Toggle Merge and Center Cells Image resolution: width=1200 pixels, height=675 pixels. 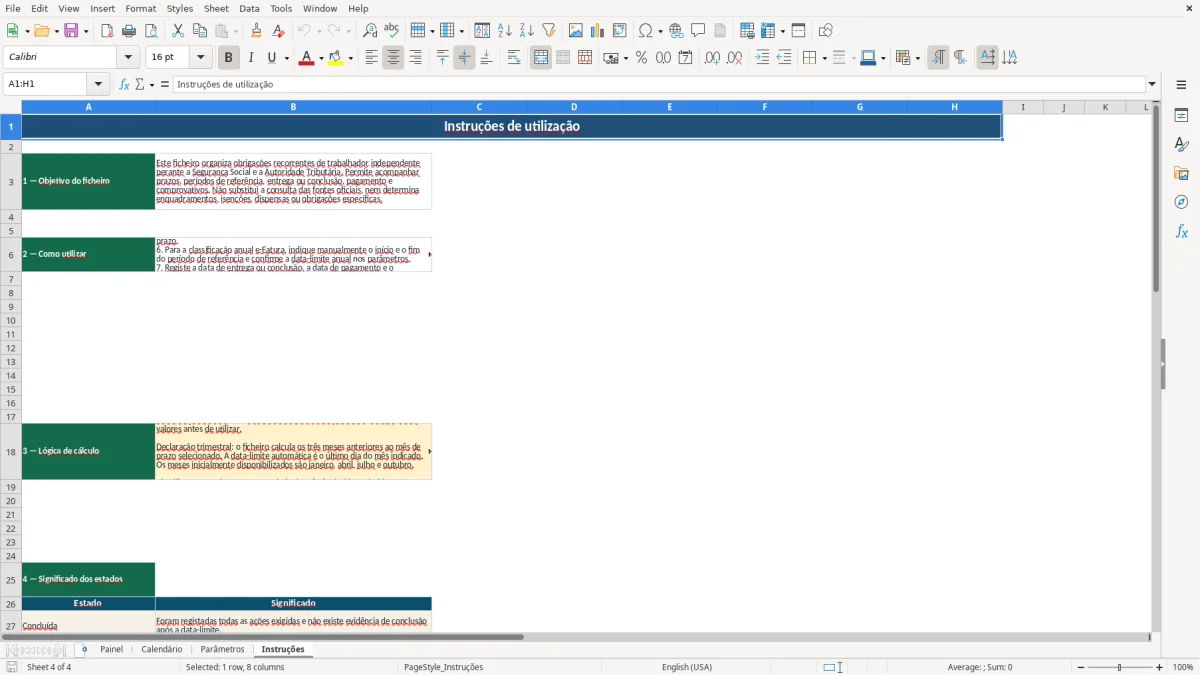point(541,58)
